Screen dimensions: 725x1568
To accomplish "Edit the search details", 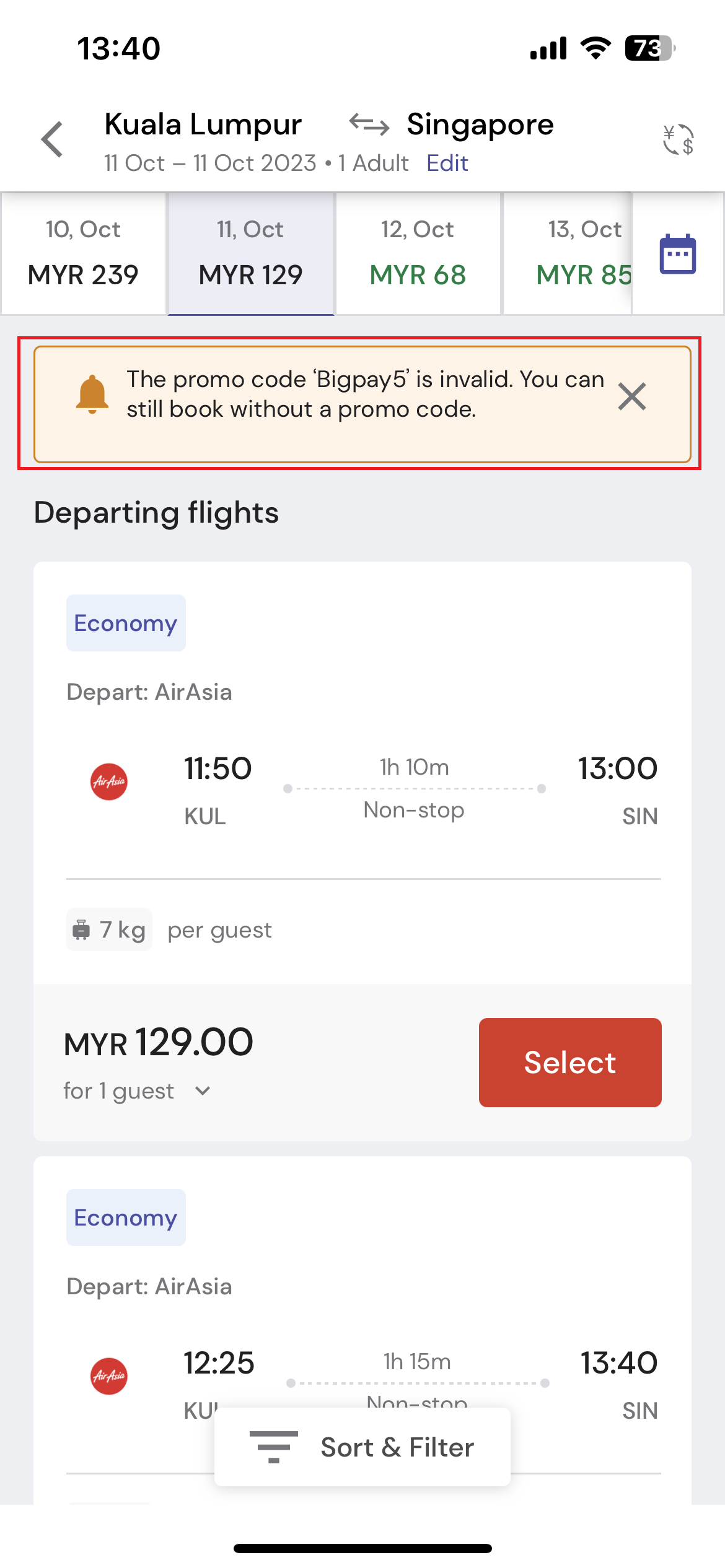I will click(x=447, y=163).
